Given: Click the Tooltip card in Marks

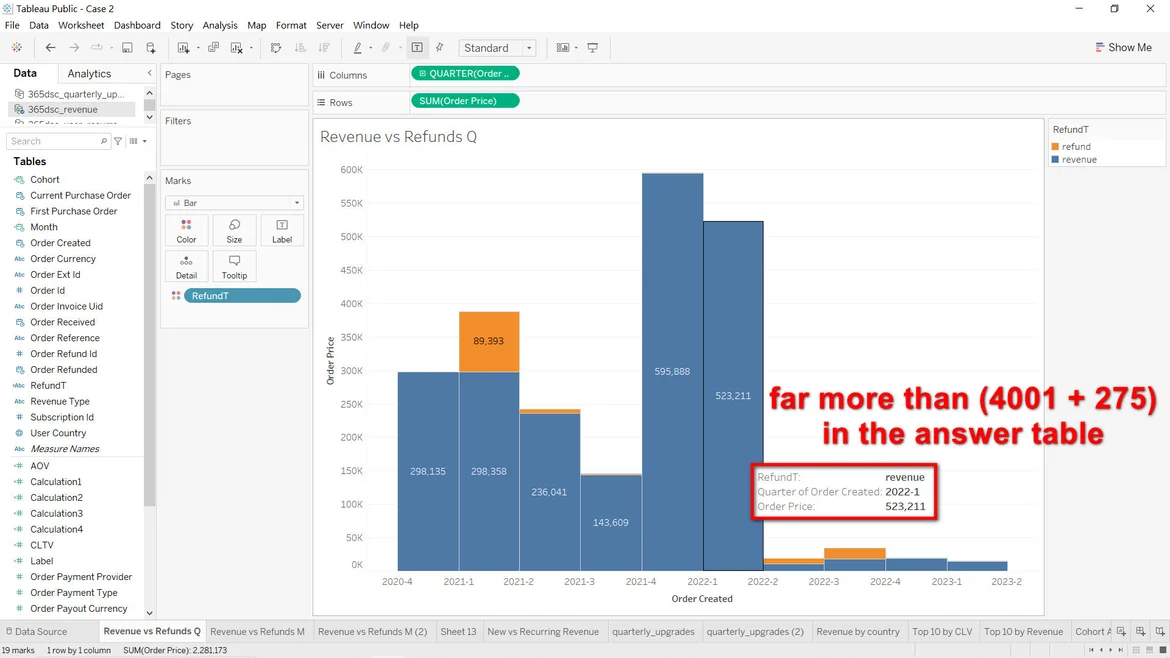Looking at the screenshot, I should (234, 267).
